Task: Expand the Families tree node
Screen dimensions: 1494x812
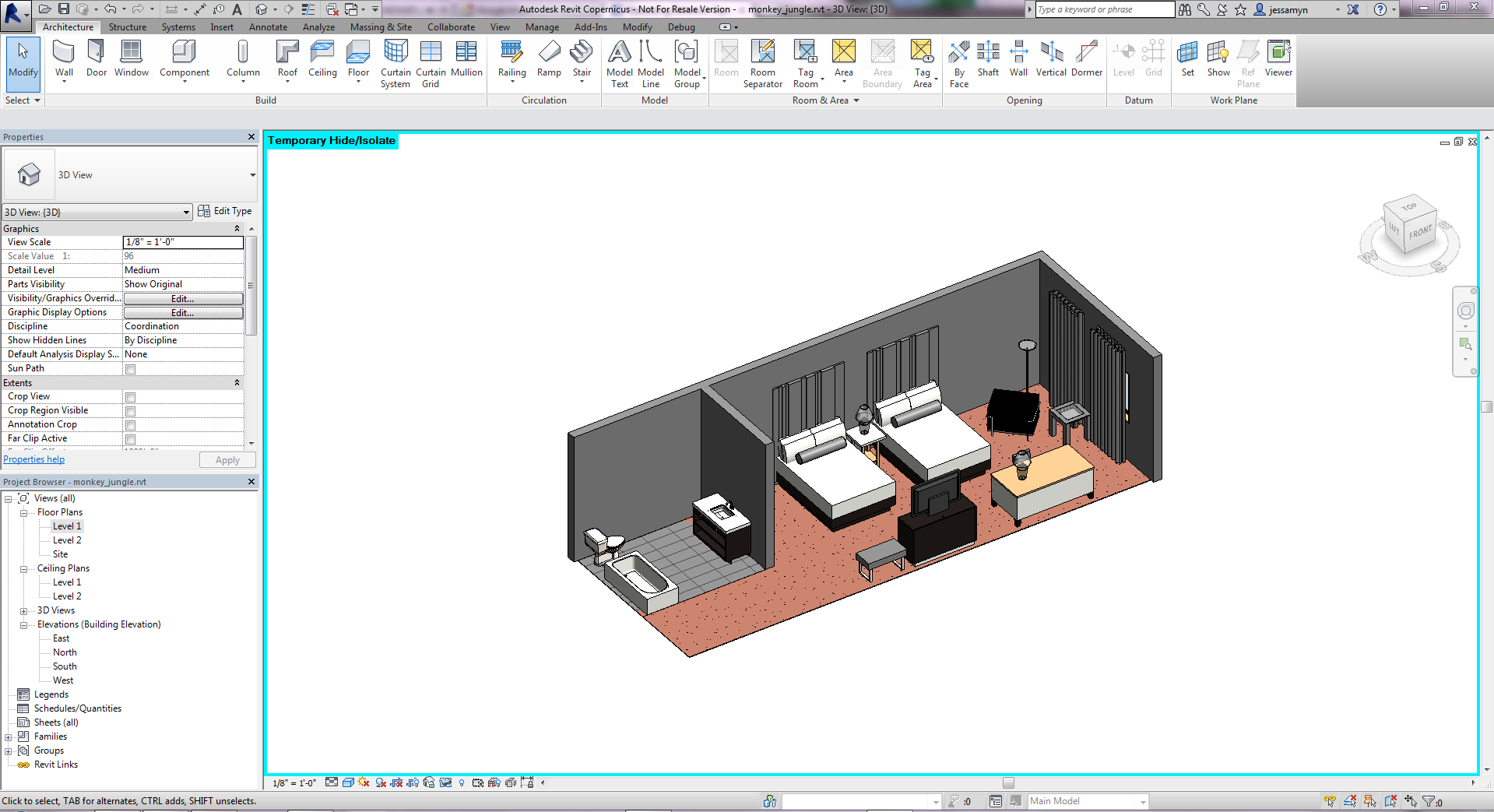Action: pos(8,737)
